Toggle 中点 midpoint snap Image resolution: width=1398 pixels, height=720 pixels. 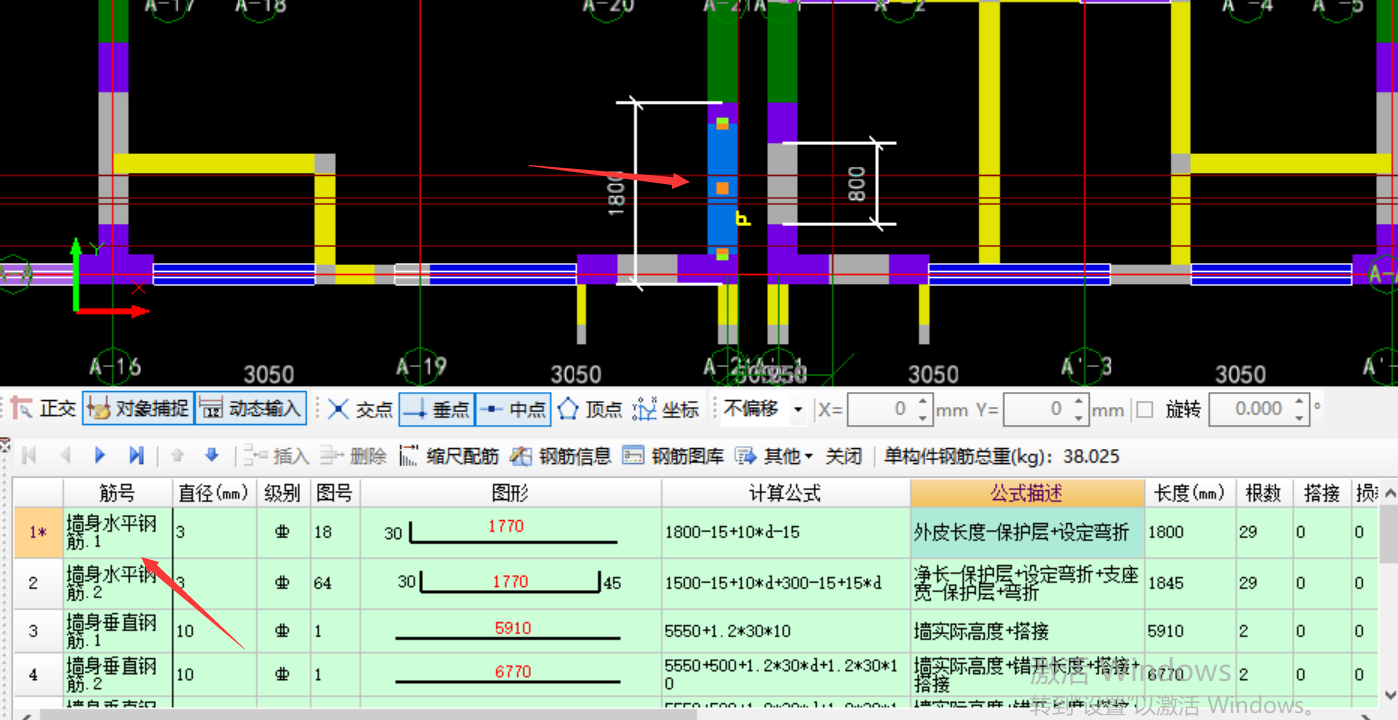[x=513, y=409]
